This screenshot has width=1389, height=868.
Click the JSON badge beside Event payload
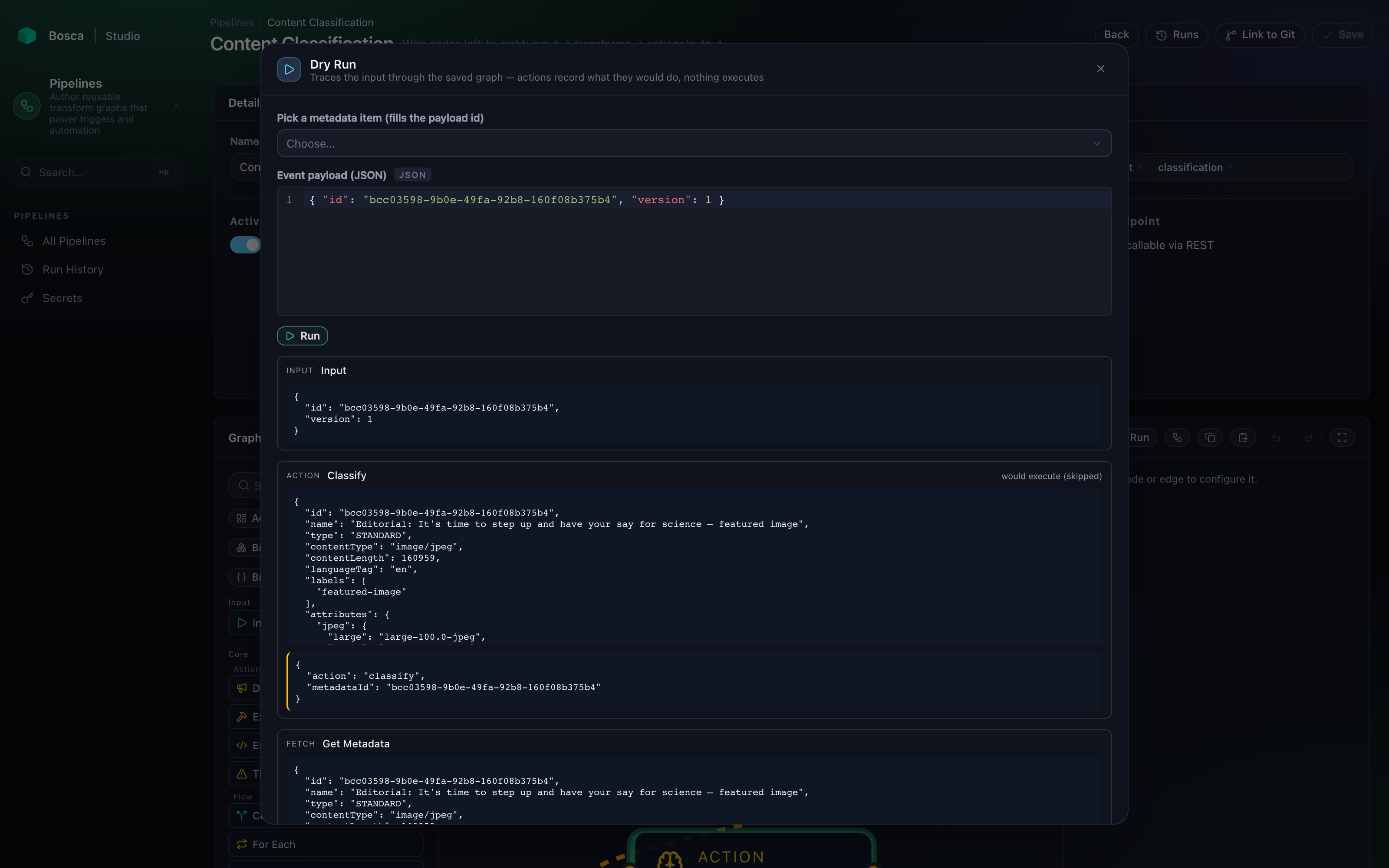coord(412,175)
